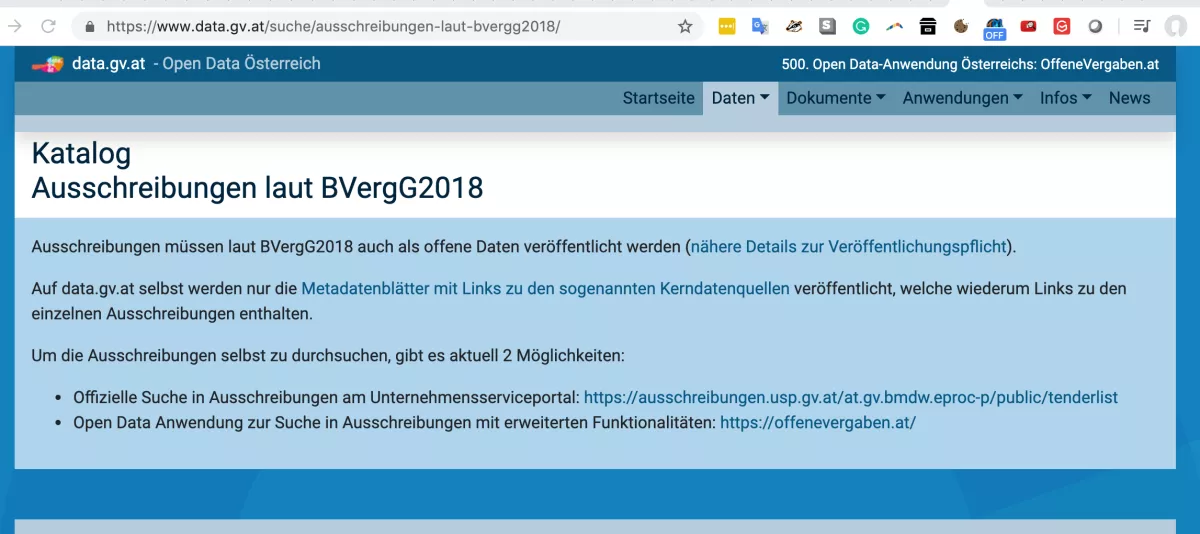Click the extension showing OFF badge
The height and width of the screenshot is (534, 1200).
[995, 29]
